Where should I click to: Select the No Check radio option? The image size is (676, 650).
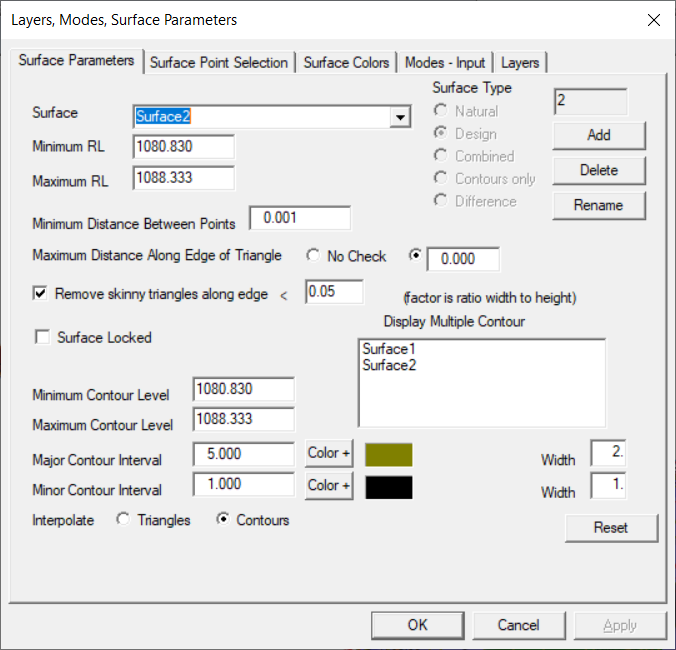point(314,256)
